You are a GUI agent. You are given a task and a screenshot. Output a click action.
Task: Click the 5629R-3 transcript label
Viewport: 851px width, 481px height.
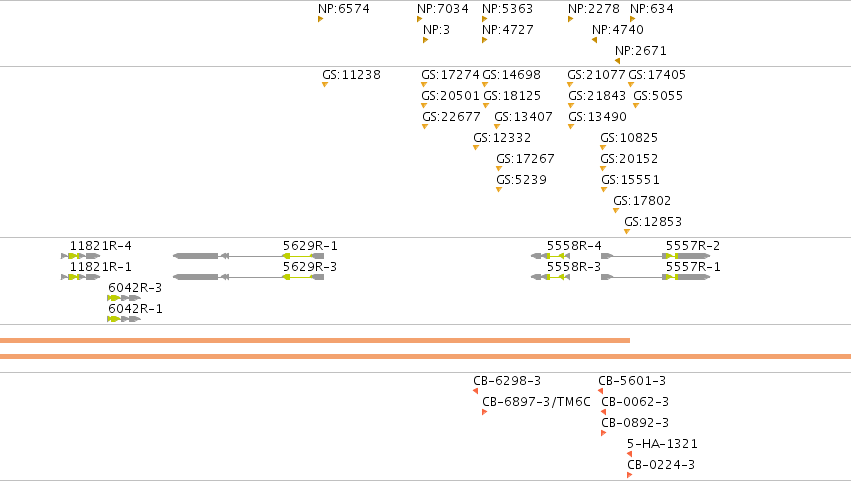(310, 268)
